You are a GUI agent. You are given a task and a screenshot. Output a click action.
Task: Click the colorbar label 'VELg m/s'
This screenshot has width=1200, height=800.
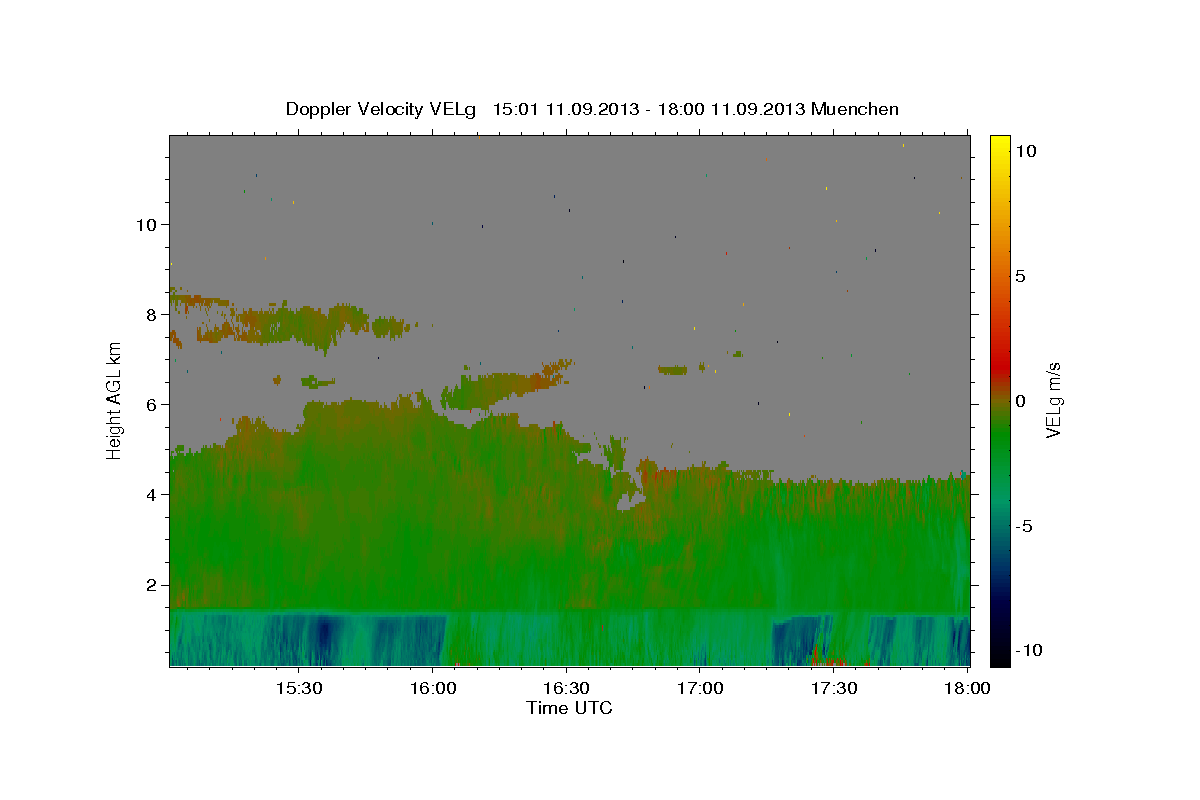coord(1053,399)
